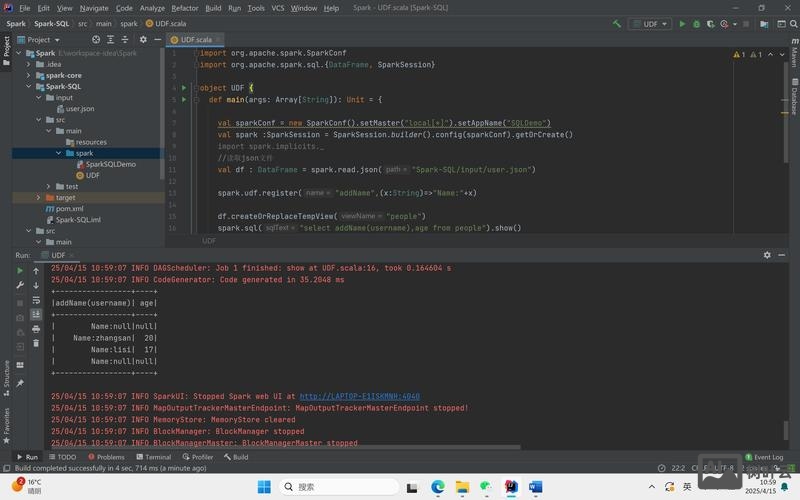Switch to the Terminal tool window tab
800x500 pixels.
click(153, 457)
